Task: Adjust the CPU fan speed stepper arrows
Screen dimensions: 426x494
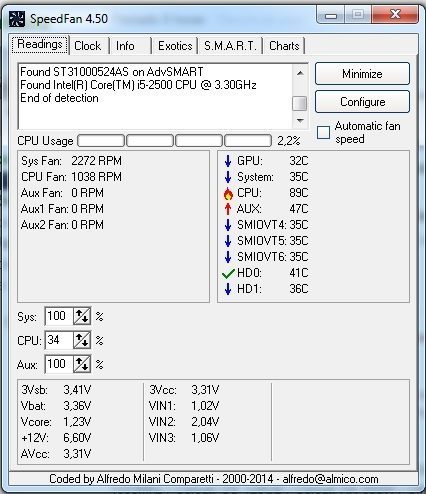Action: [82, 340]
